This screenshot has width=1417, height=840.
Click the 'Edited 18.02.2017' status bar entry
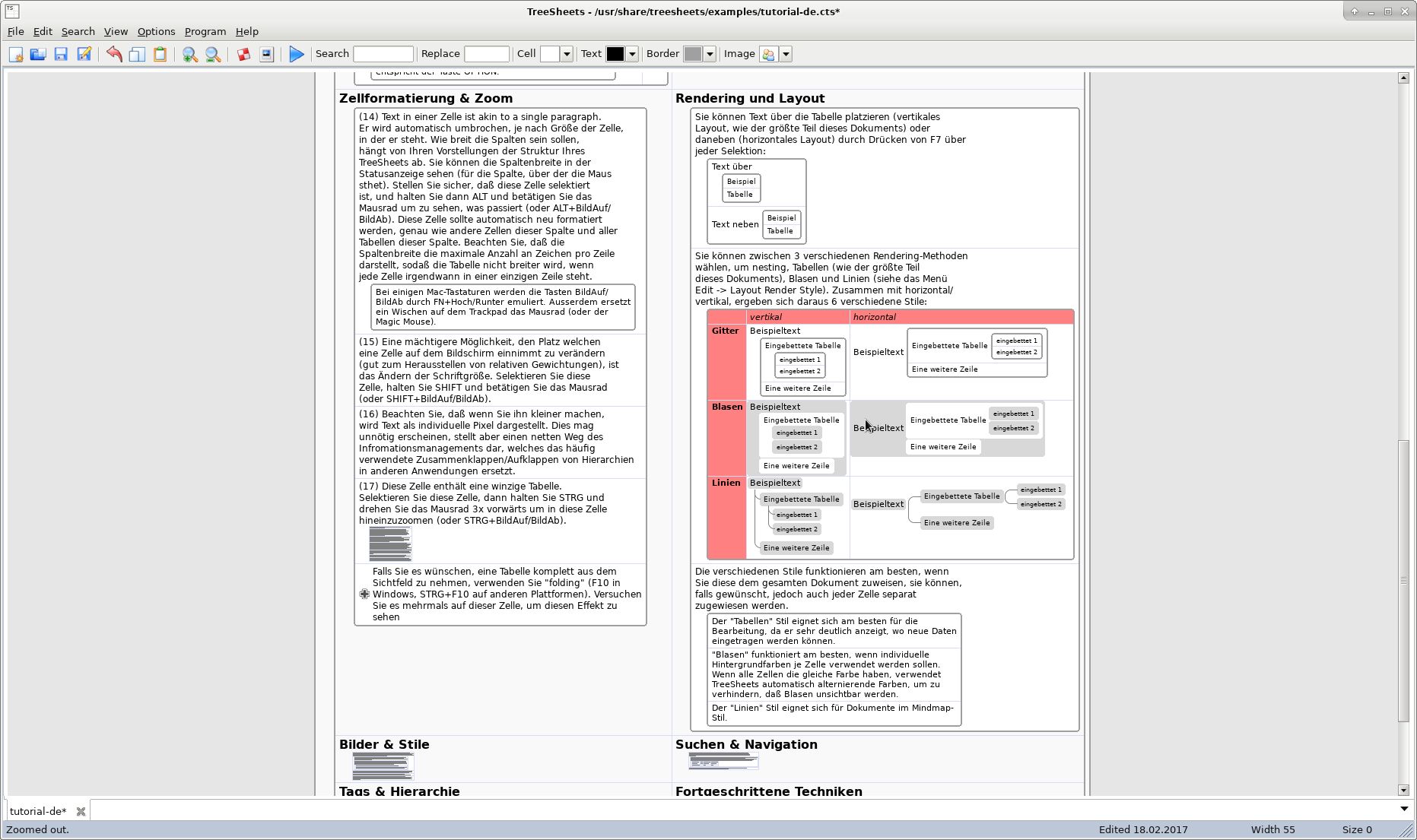(x=1143, y=829)
